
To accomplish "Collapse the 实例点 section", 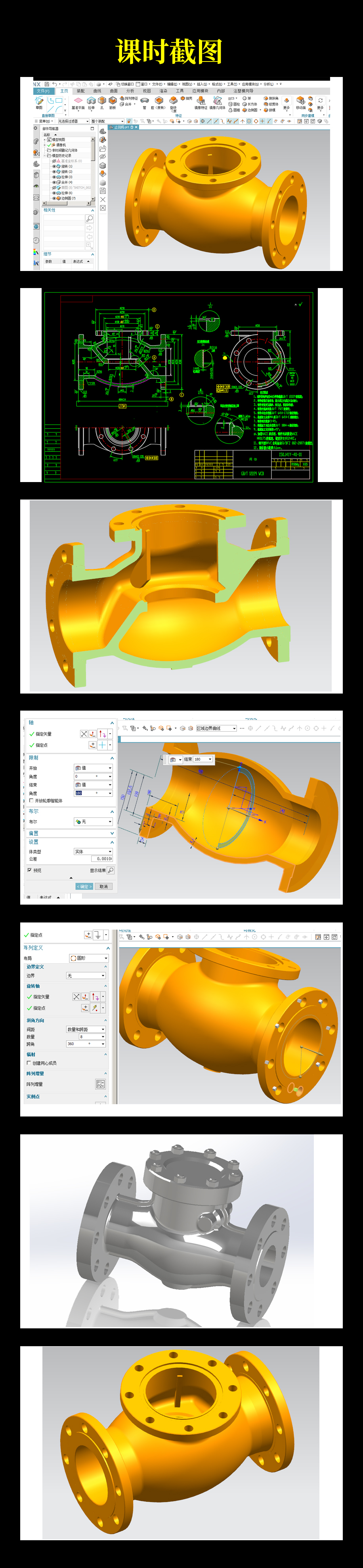I will (105, 1096).
